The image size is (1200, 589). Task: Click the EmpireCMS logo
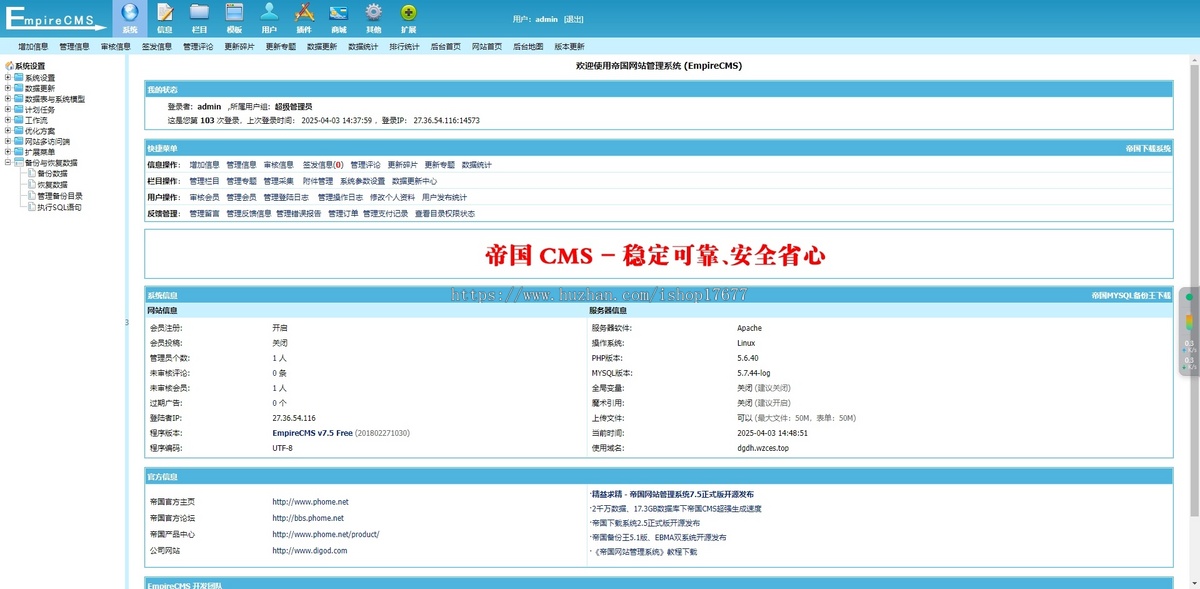click(54, 20)
